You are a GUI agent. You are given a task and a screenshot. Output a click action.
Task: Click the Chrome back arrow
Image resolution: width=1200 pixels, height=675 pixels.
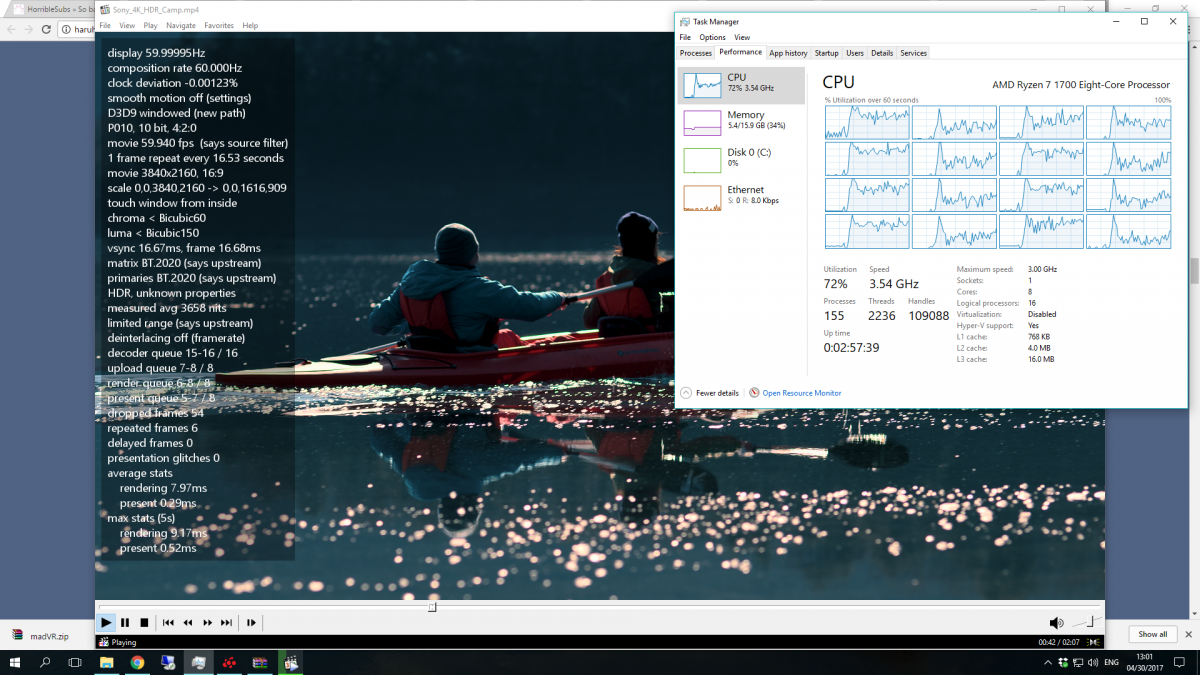coord(11,29)
